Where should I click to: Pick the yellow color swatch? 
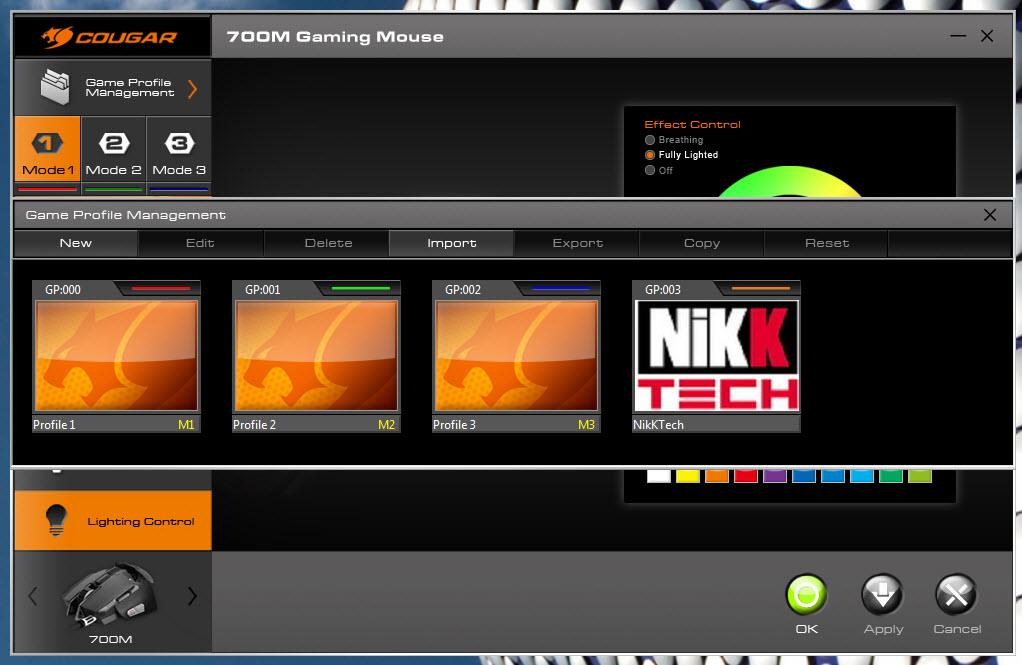[688, 476]
